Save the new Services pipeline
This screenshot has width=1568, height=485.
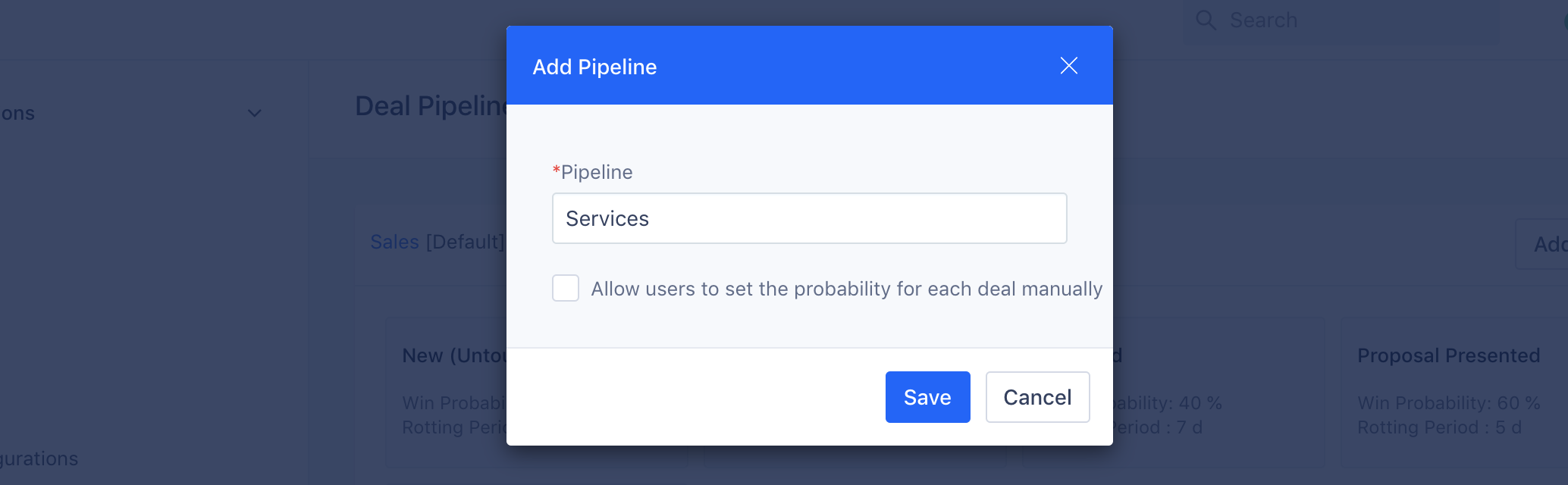(x=927, y=397)
